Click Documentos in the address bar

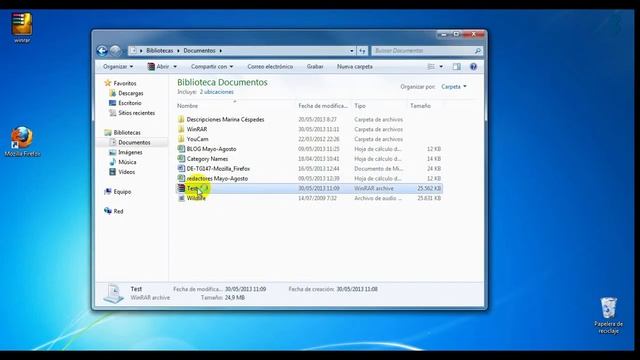pos(199,51)
